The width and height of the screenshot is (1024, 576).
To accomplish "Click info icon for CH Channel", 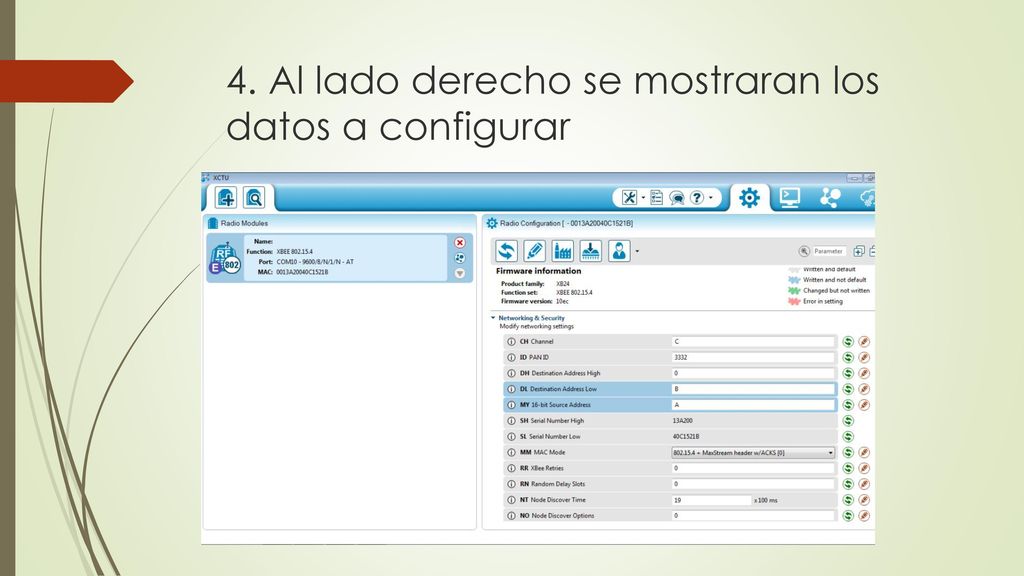I will [511, 342].
